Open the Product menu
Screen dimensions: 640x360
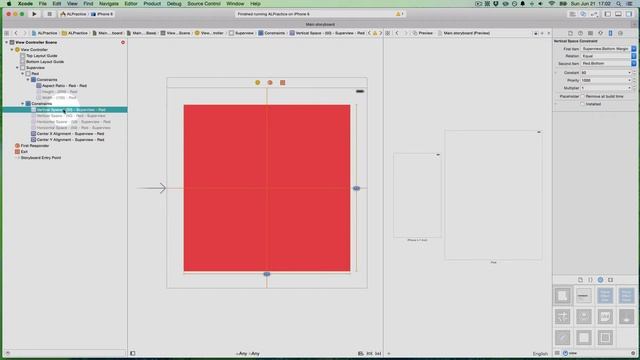(x=152, y=4)
